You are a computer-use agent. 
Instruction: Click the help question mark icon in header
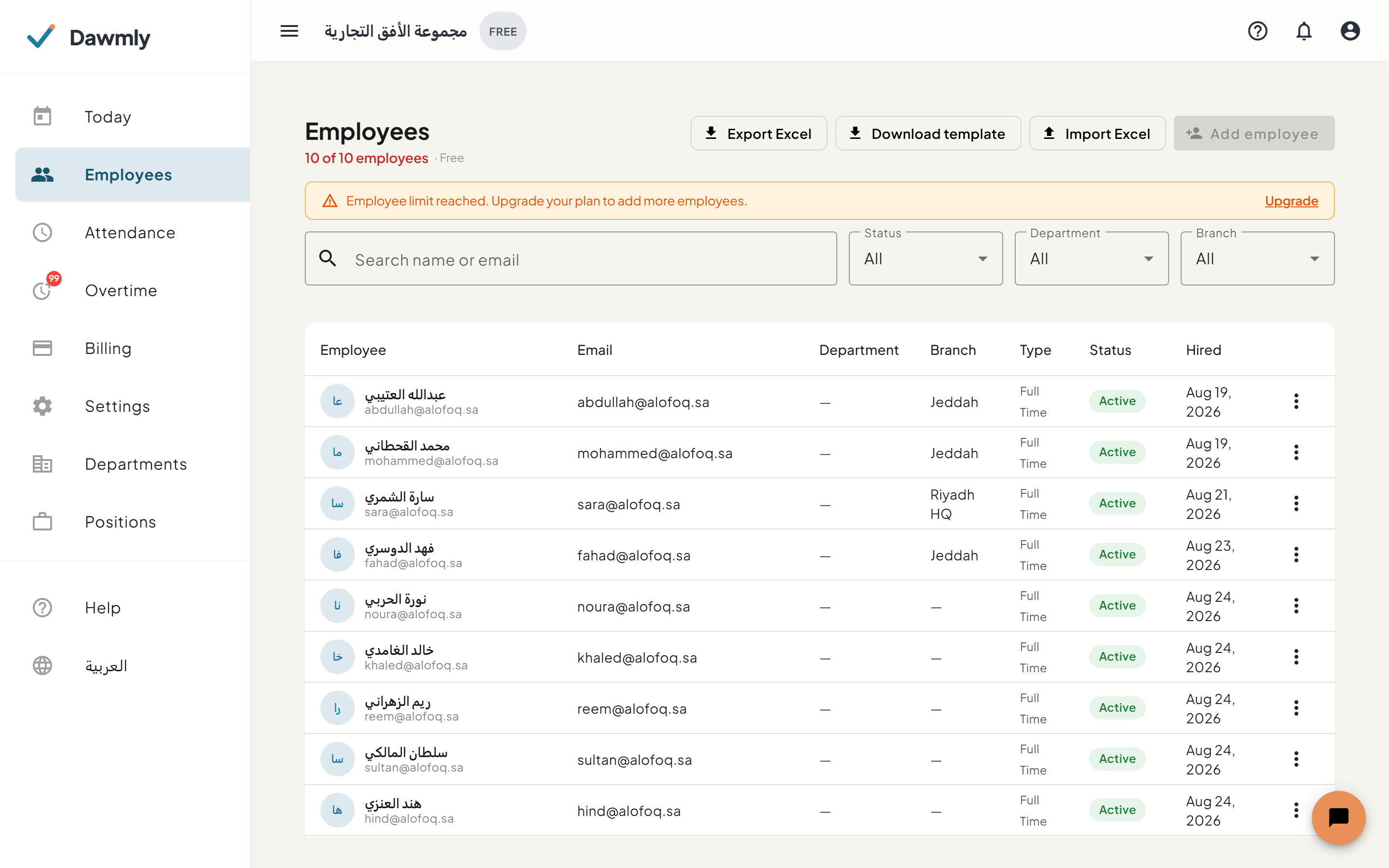click(x=1257, y=31)
